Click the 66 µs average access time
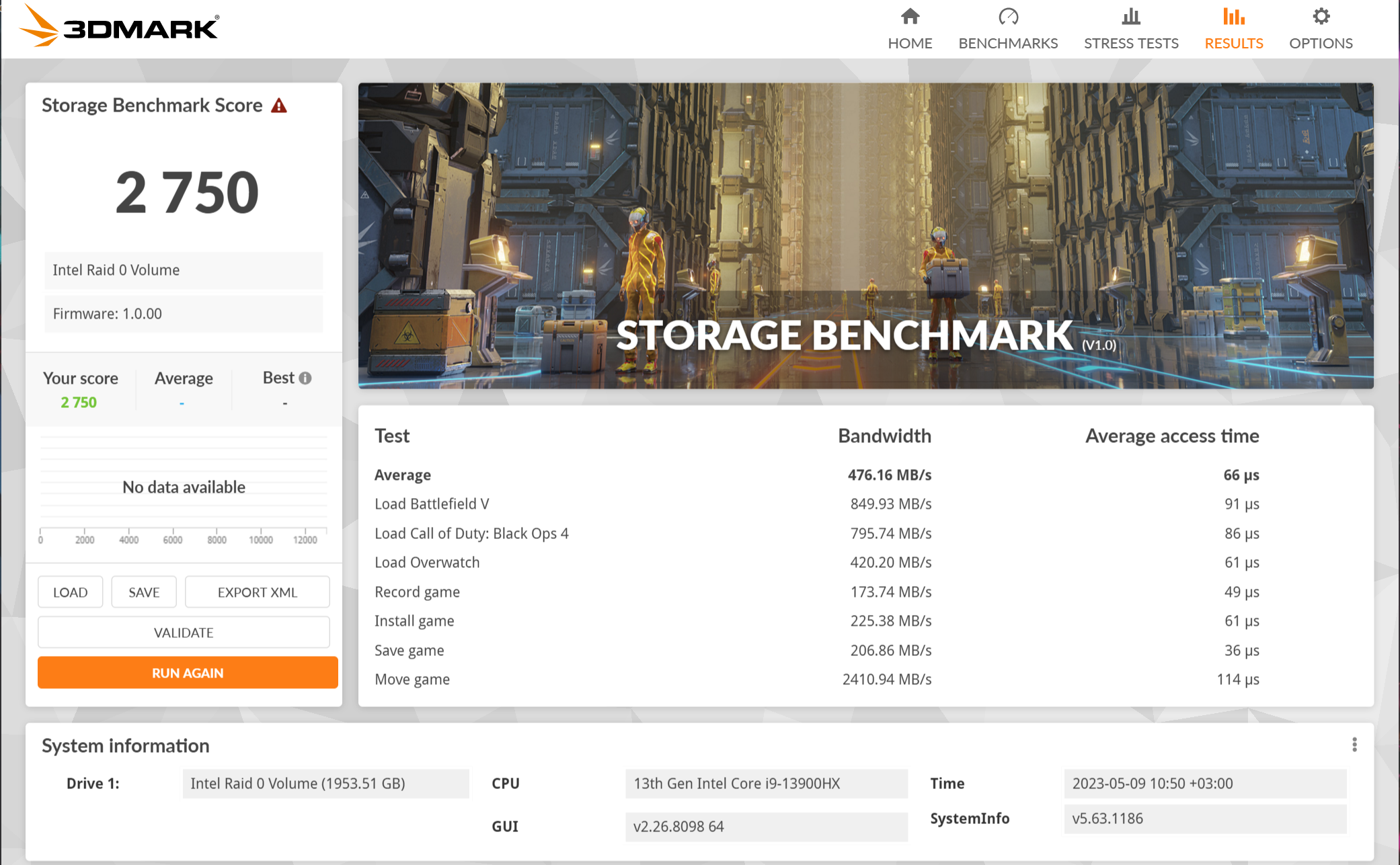 click(x=1241, y=475)
